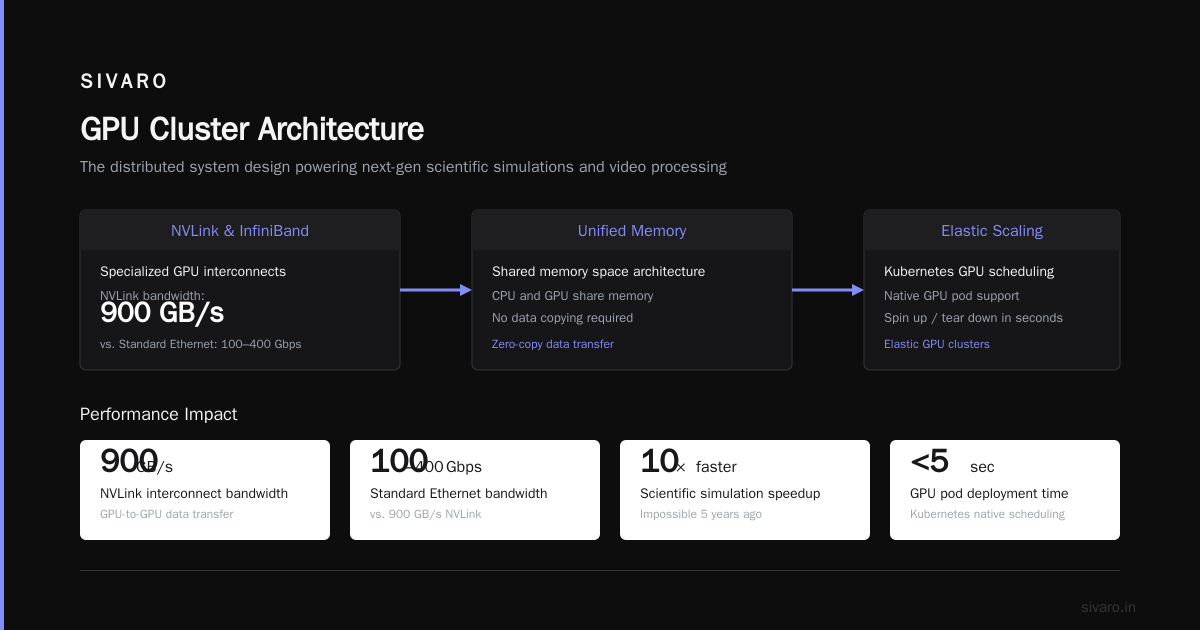1200x630 pixels.
Task: Click the SIVARO logo text
Action: click(x=124, y=81)
